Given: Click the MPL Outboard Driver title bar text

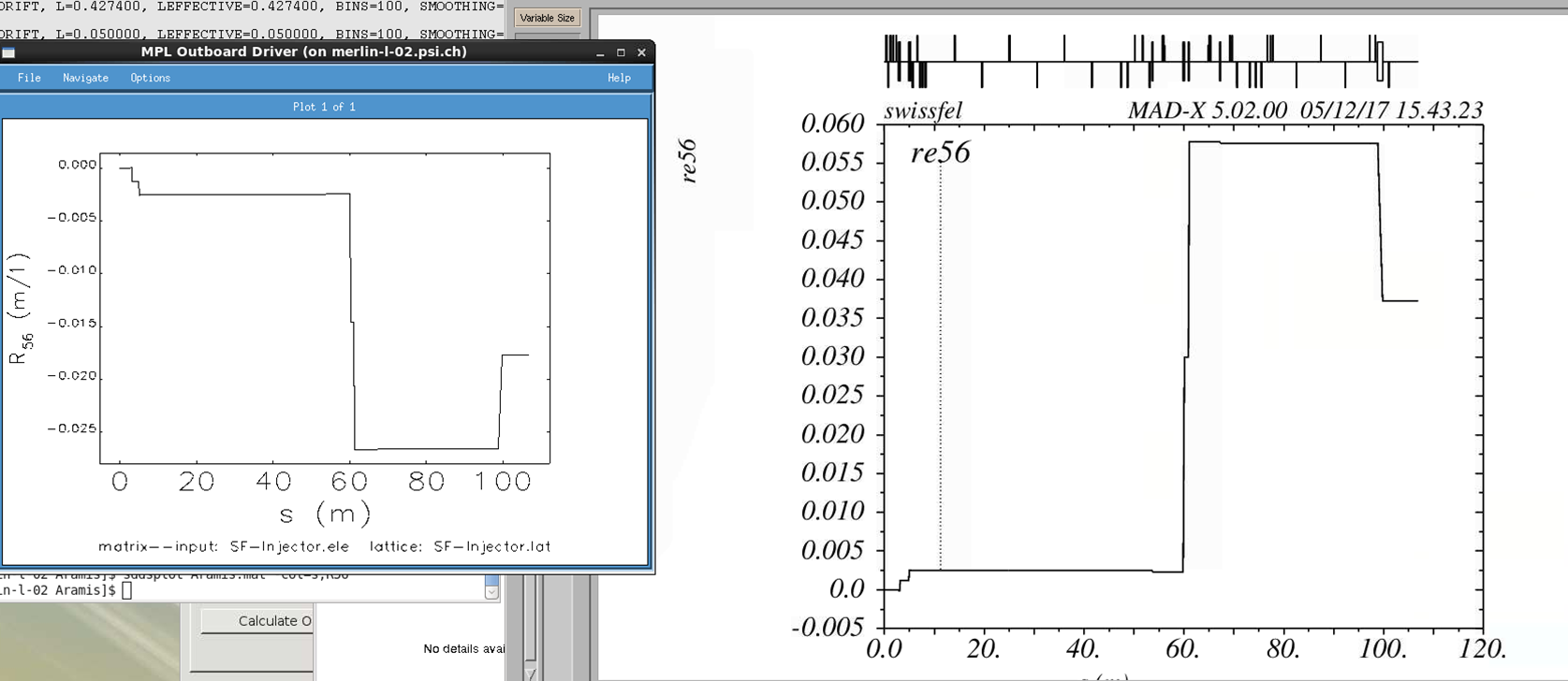Looking at the screenshot, I should (303, 51).
